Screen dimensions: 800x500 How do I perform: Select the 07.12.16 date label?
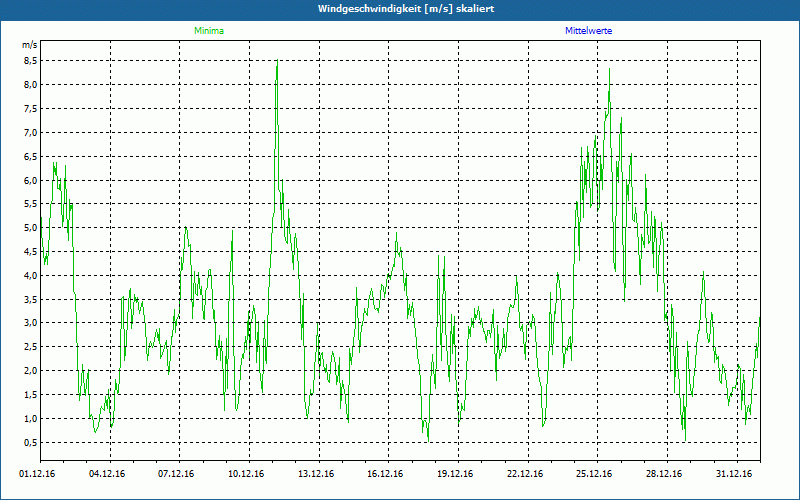click(x=176, y=474)
